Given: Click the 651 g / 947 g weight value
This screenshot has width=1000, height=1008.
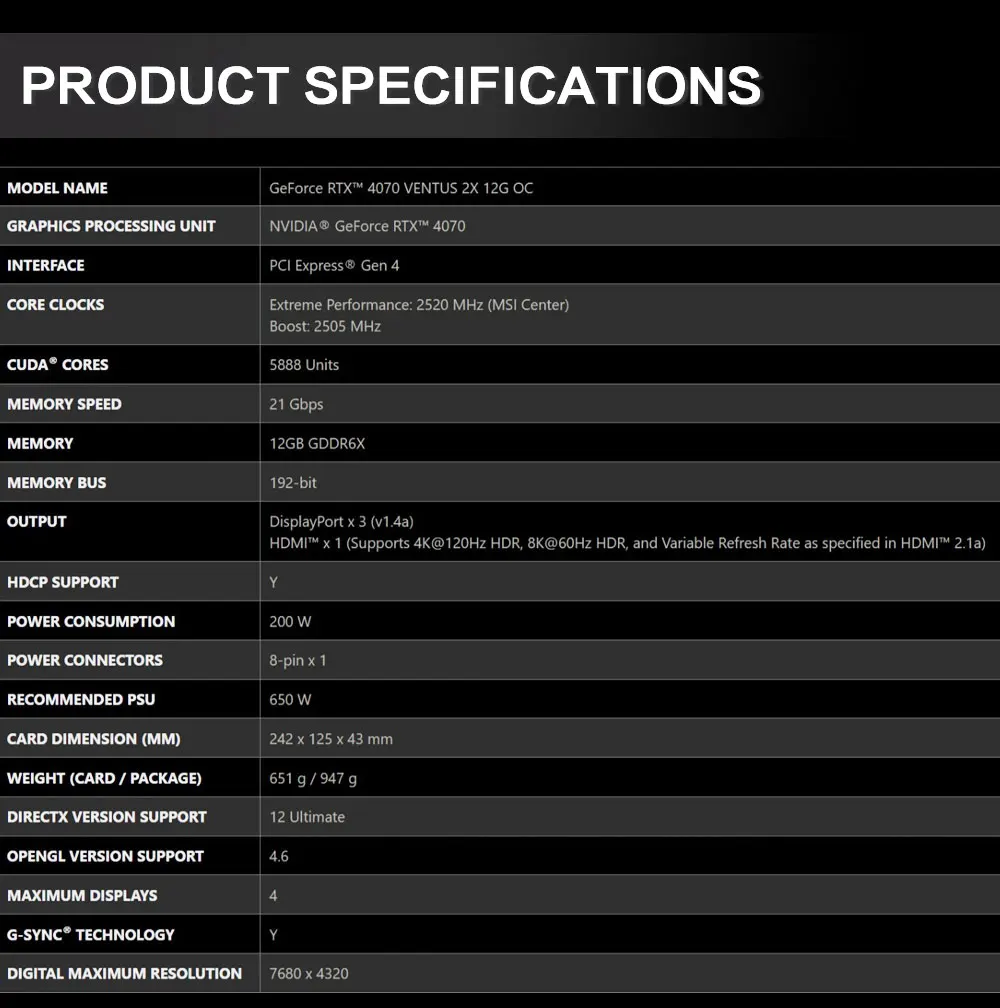Looking at the screenshot, I should click(313, 779).
